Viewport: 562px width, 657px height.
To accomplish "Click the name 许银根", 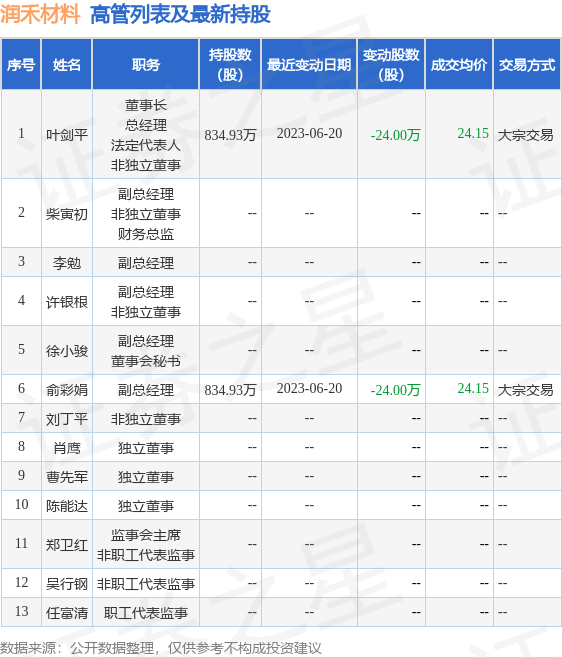I will [67, 302].
